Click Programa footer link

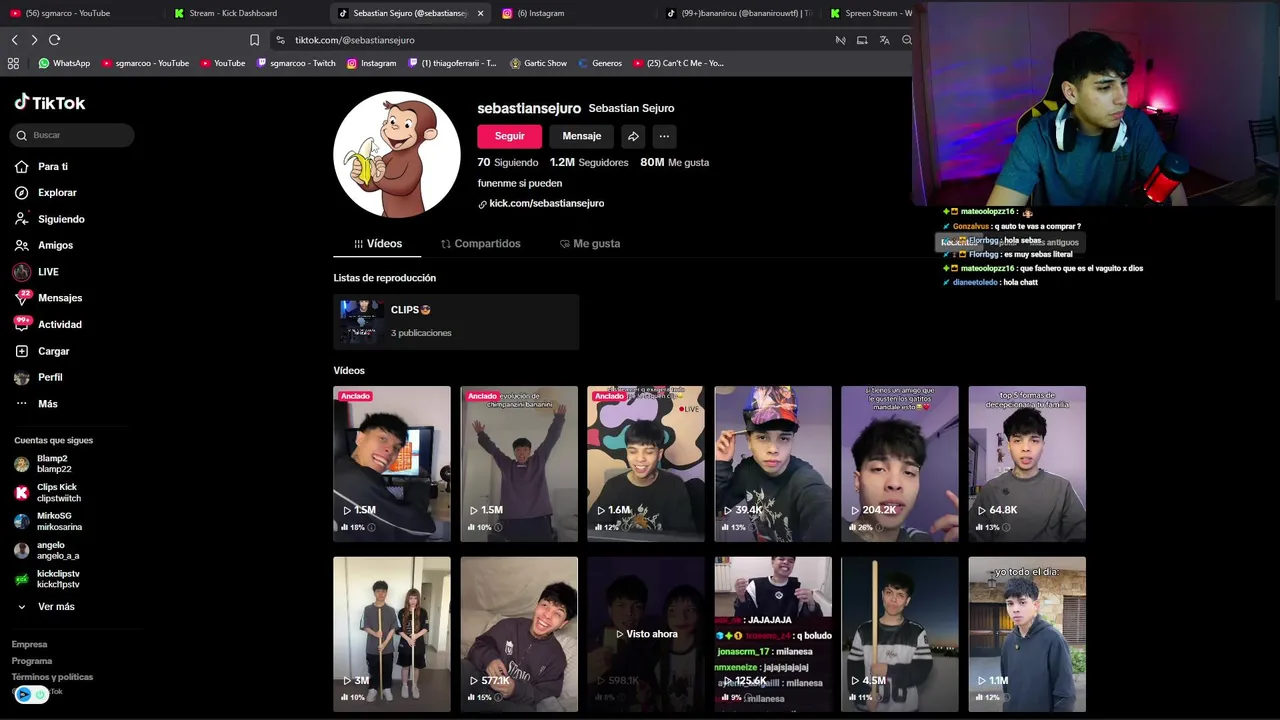pos(32,661)
